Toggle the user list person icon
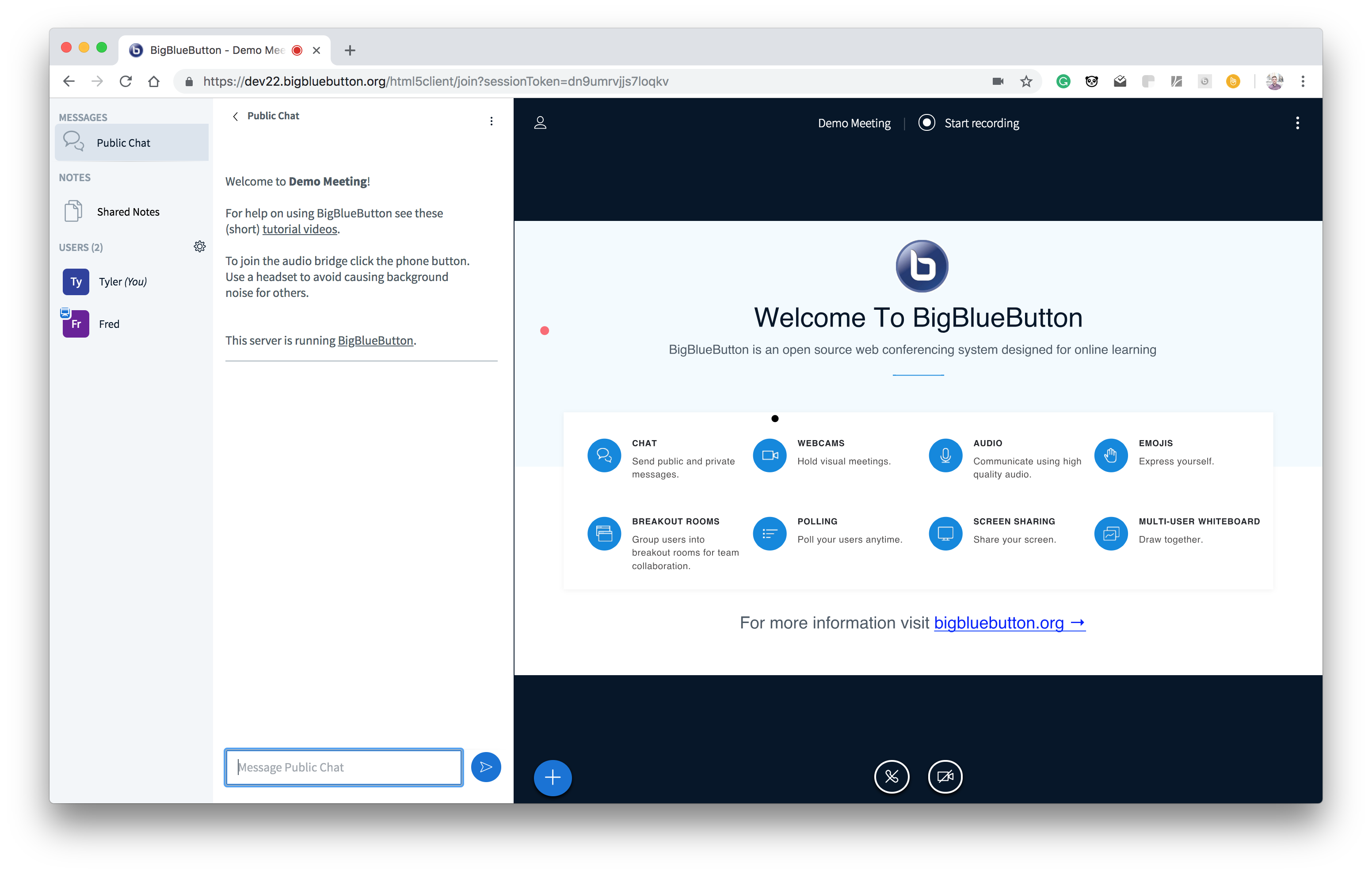The height and width of the screenshot is (874, 1372). (540, 122)
